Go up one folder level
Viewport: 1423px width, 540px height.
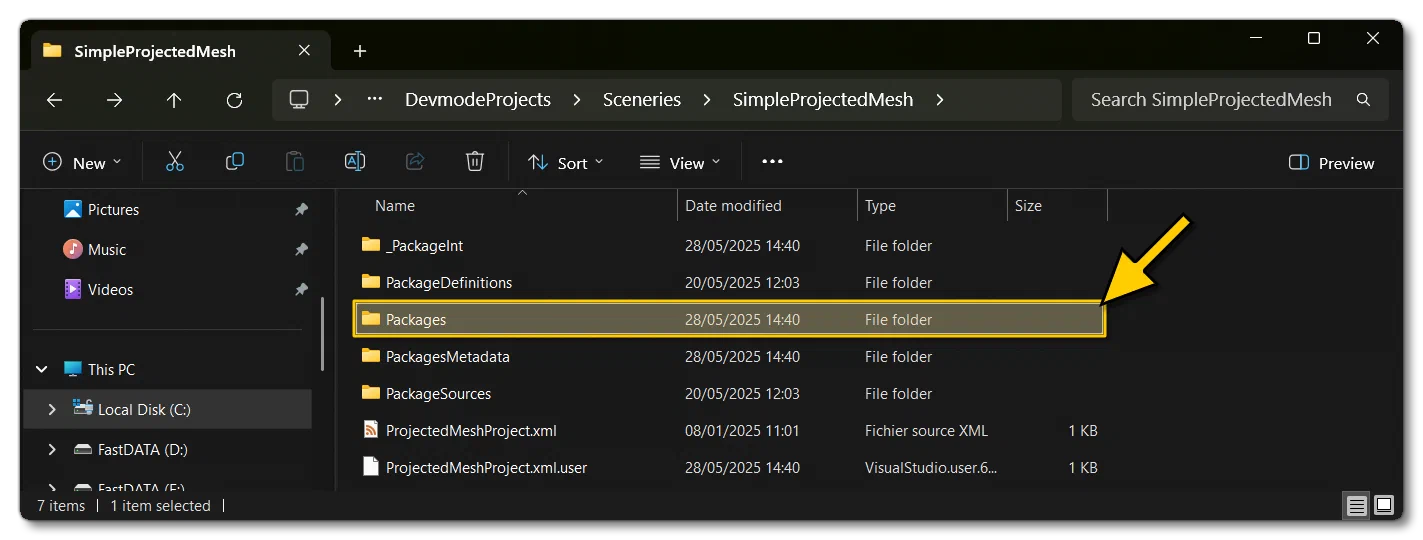point(174,100)
